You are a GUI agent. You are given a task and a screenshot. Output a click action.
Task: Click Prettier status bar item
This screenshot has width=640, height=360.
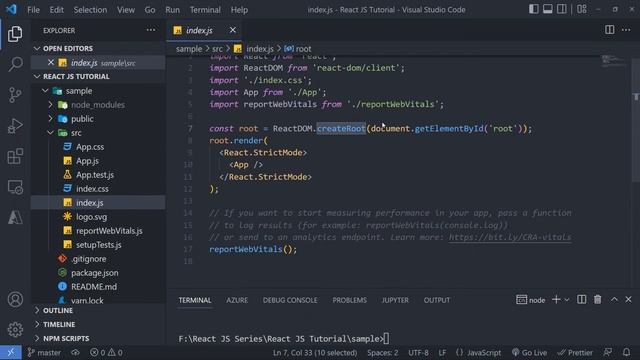point(575,352)
